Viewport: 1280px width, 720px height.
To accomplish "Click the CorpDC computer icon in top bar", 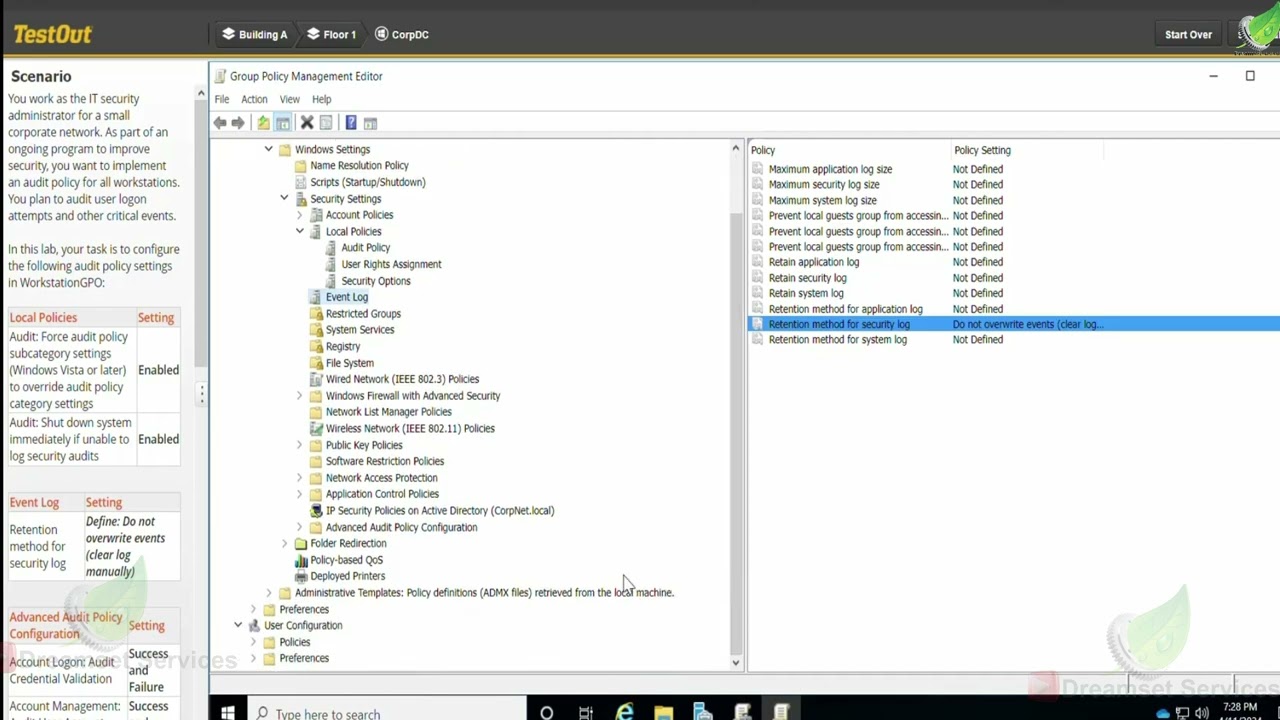I will click(381, 34).
